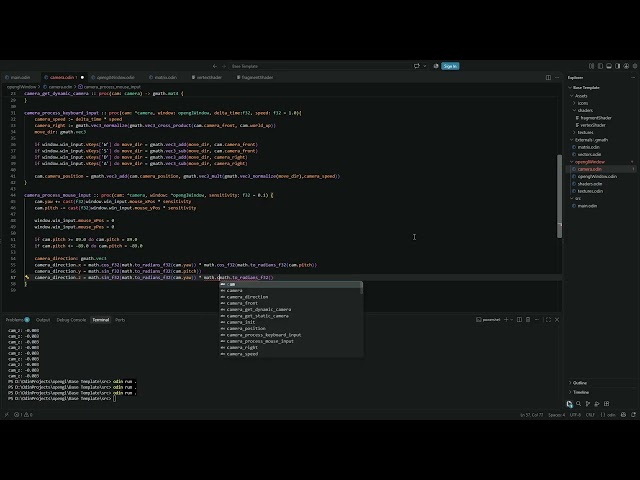The height and width of the screenshot is (480, 640).
Task: Select 'camera_get_dynamic_camera' autocomplete suggestion
Action: [291, 309]
